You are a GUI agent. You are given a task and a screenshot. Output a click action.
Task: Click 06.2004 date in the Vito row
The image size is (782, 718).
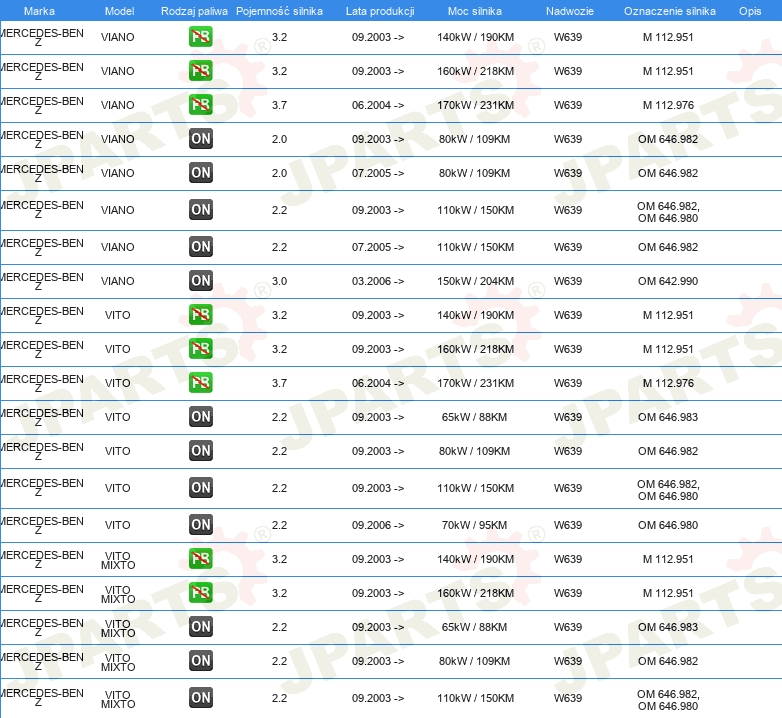(378, 383)
